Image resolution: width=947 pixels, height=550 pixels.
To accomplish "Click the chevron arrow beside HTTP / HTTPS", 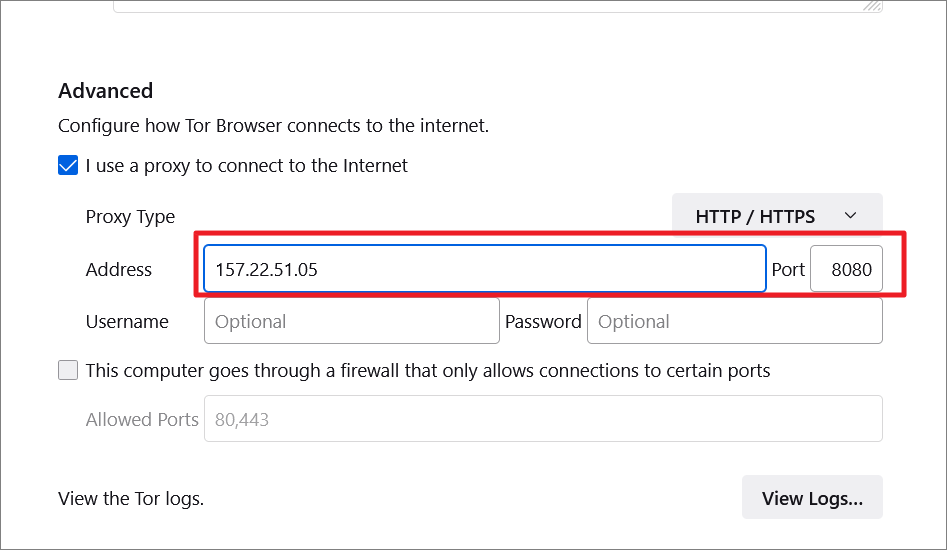I will click(x=850, y=216).
